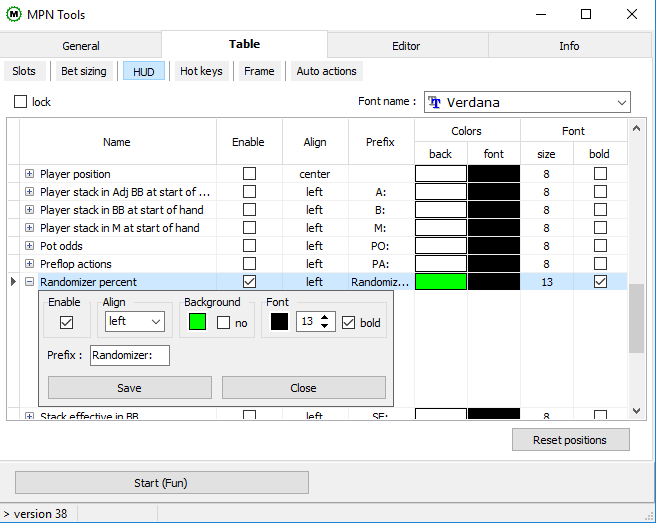656x523 pixels.
Task: Decrease font size with spinner down arrow
Action: click(x=325, y=326)
